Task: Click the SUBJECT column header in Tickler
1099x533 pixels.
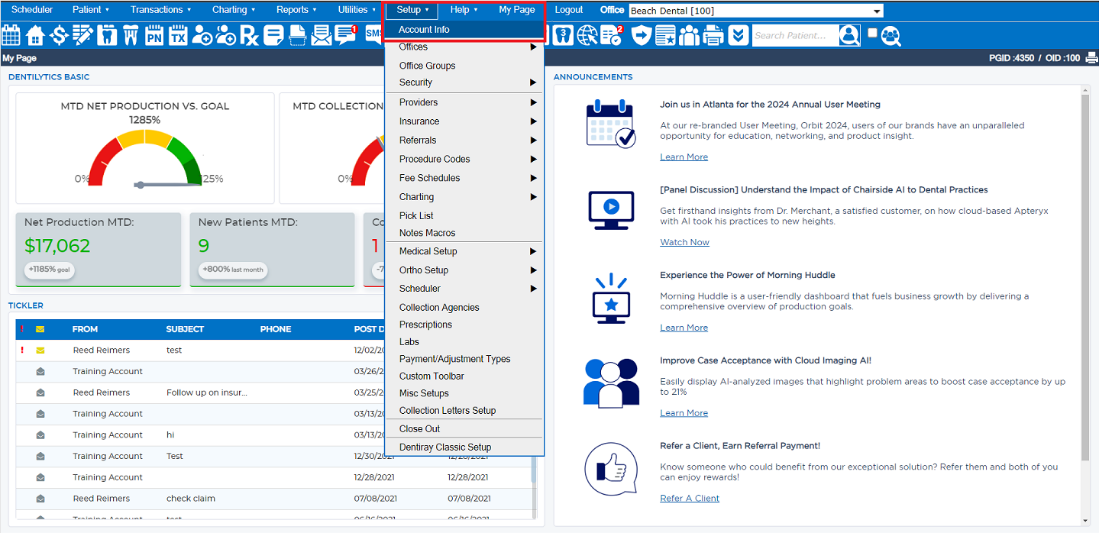Action: pos(184,329)
